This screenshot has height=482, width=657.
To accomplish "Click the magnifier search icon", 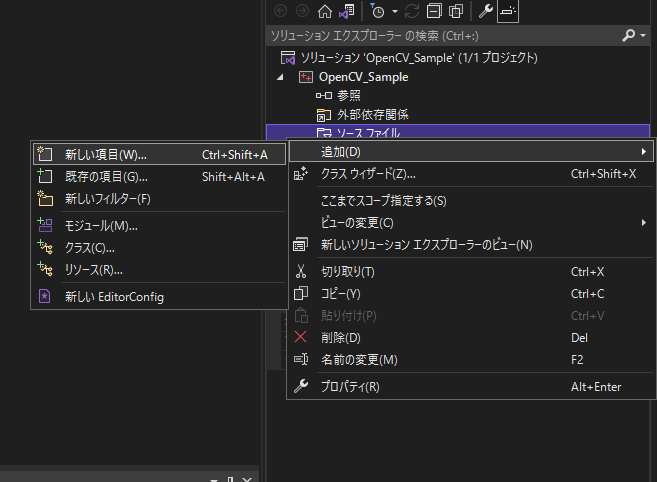I will coord(629,36).
